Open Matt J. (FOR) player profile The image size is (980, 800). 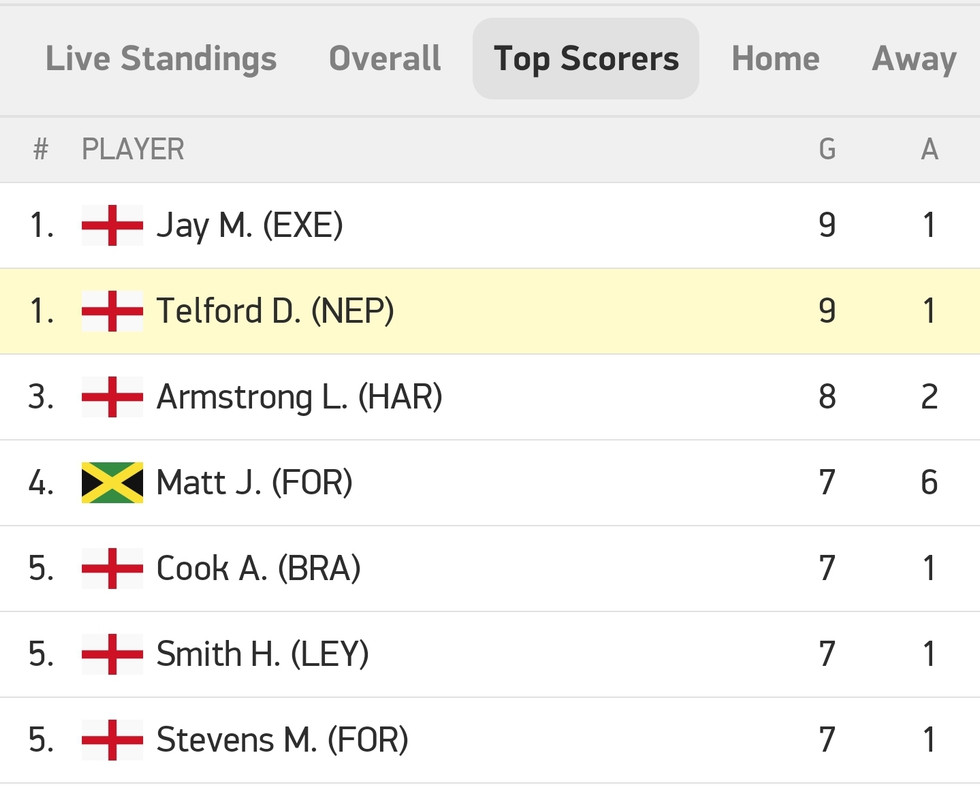click(254, 482)
